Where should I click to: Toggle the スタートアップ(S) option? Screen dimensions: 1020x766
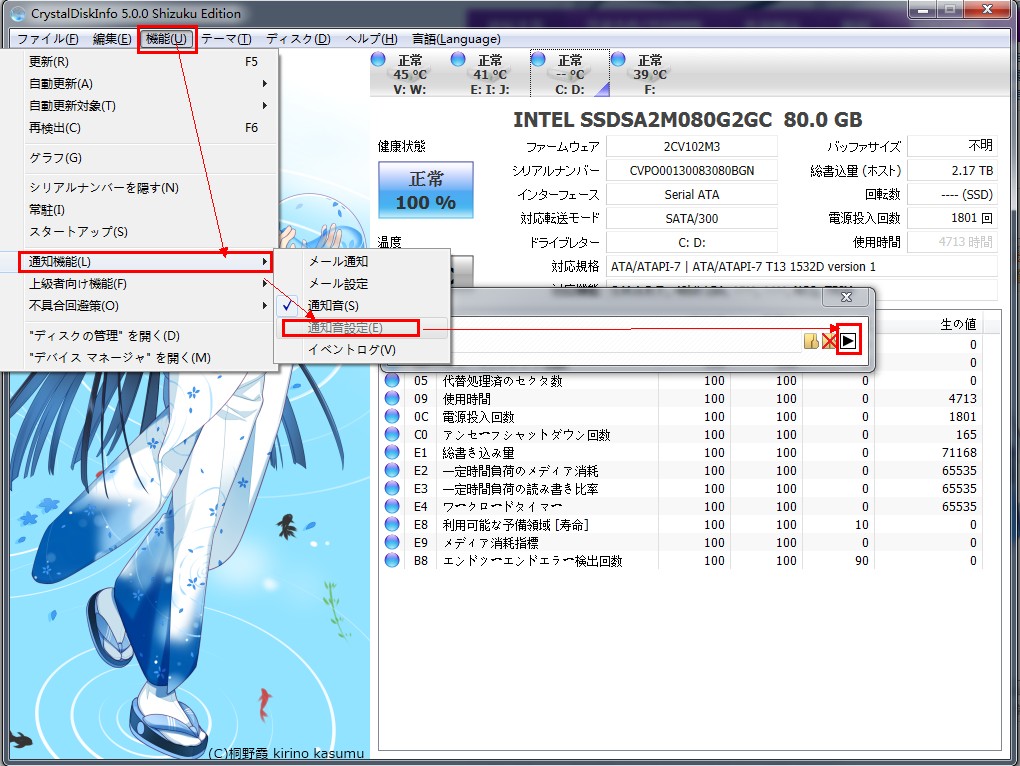click(x=143, y=232)
